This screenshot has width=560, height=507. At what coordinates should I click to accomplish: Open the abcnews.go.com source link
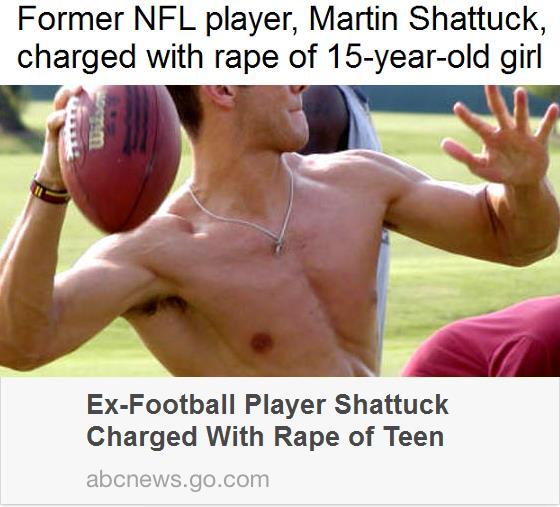pos(178,480)
